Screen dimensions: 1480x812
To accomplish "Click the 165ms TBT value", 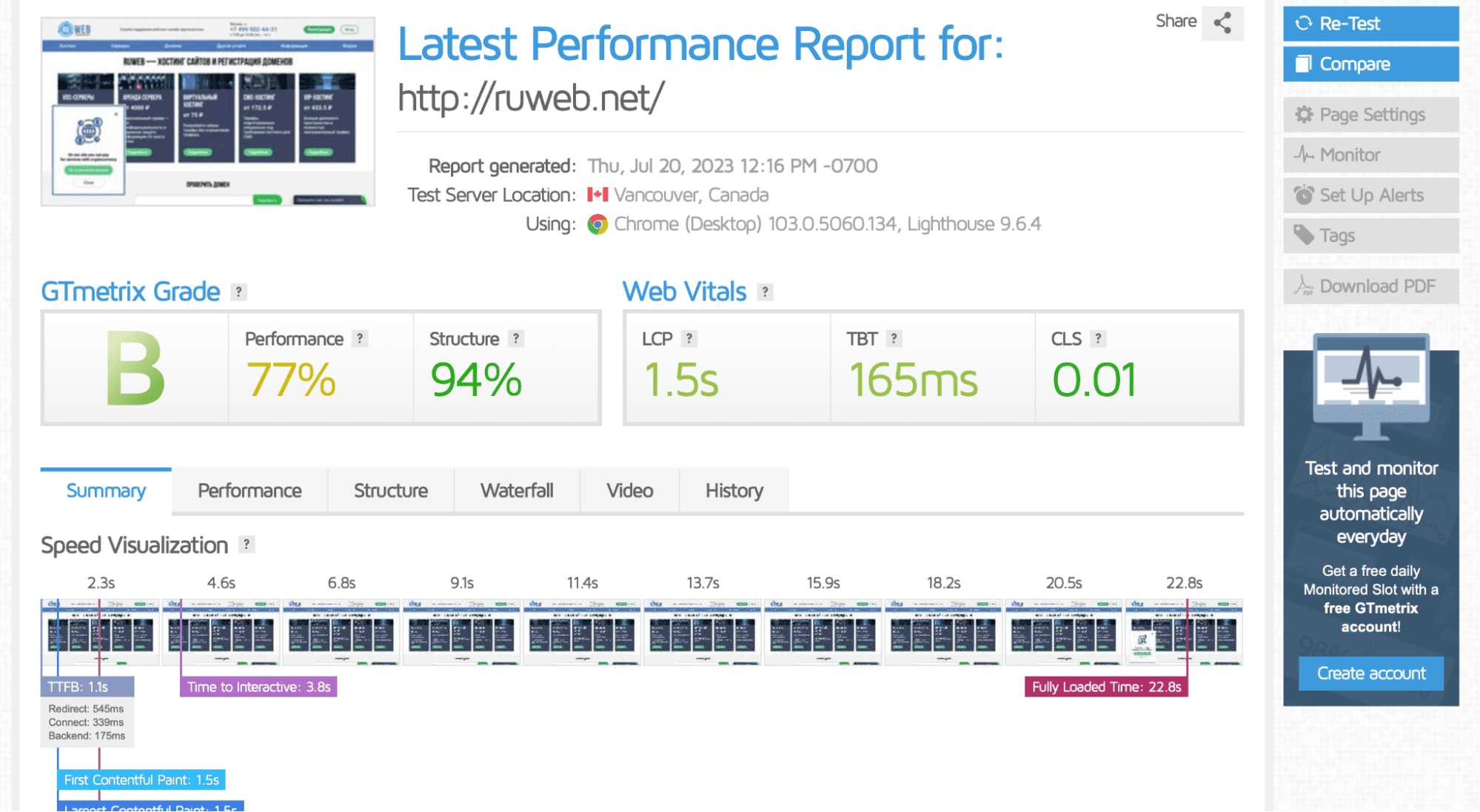I will click(x=913, y=380).
